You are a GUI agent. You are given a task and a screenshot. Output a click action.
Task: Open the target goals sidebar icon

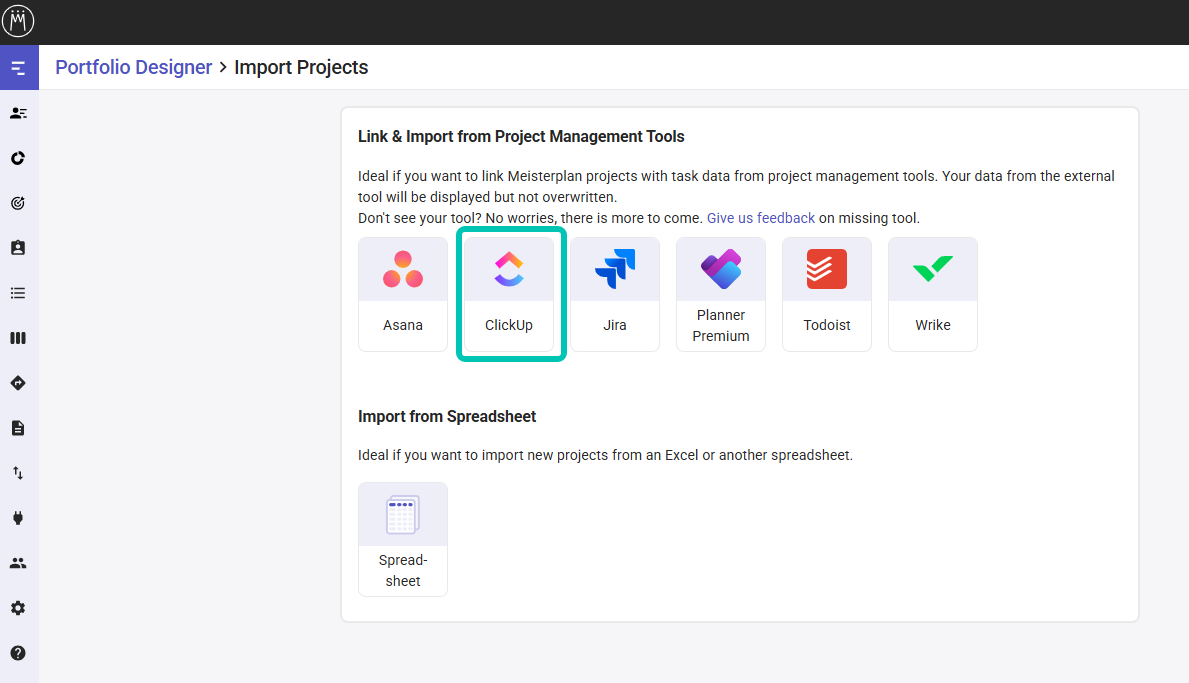[18, 203]
